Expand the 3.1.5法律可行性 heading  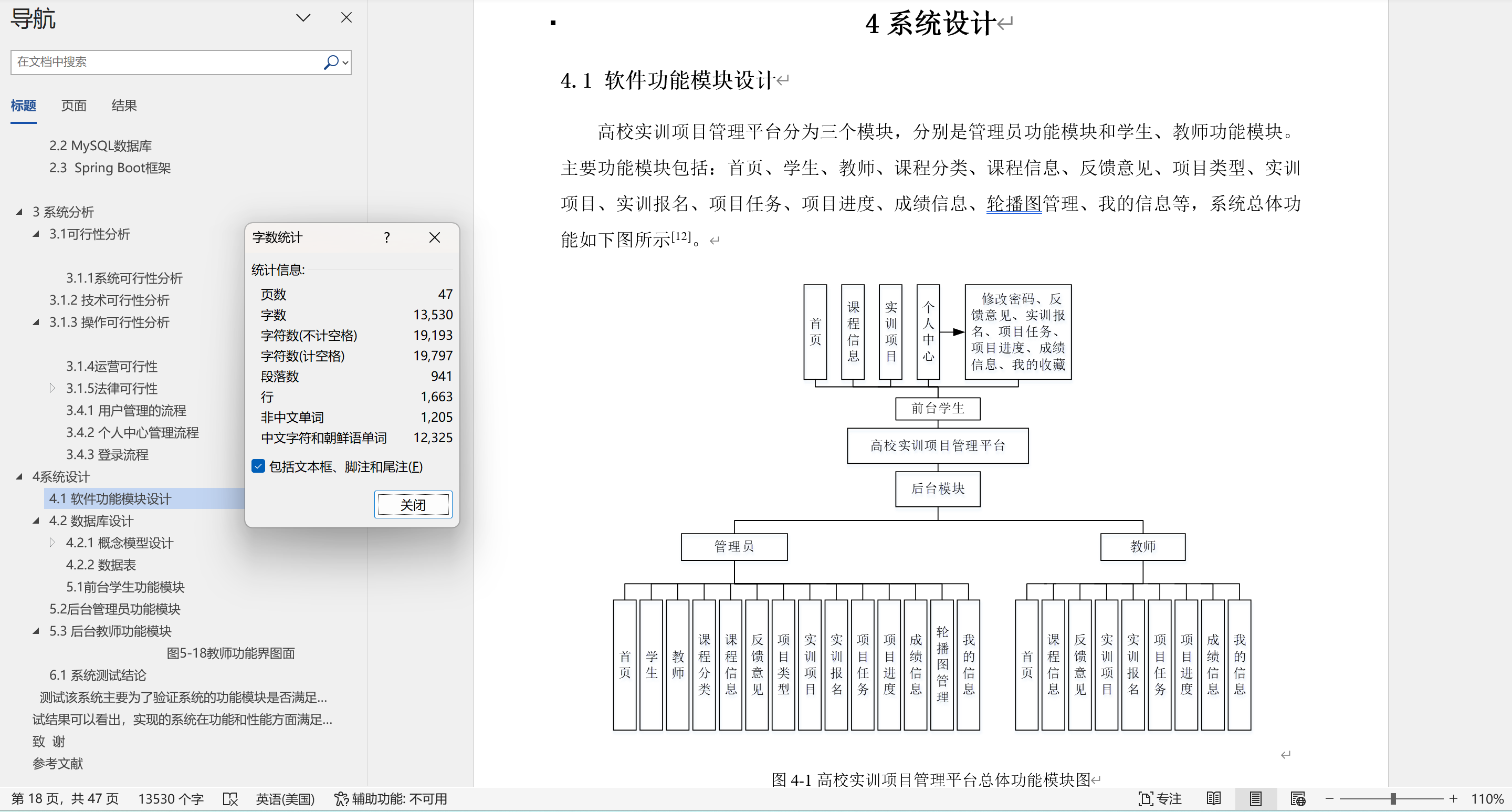(x=52, y=388)
